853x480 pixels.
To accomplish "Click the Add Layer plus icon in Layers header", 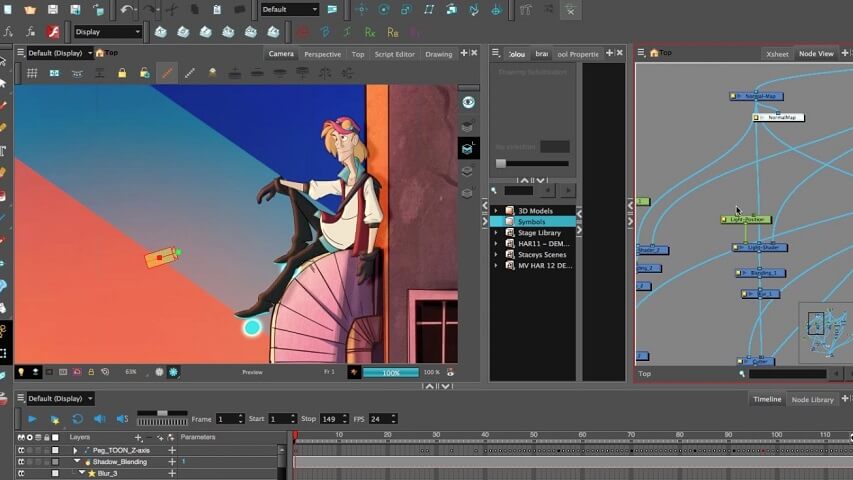I will click(138, 438).
